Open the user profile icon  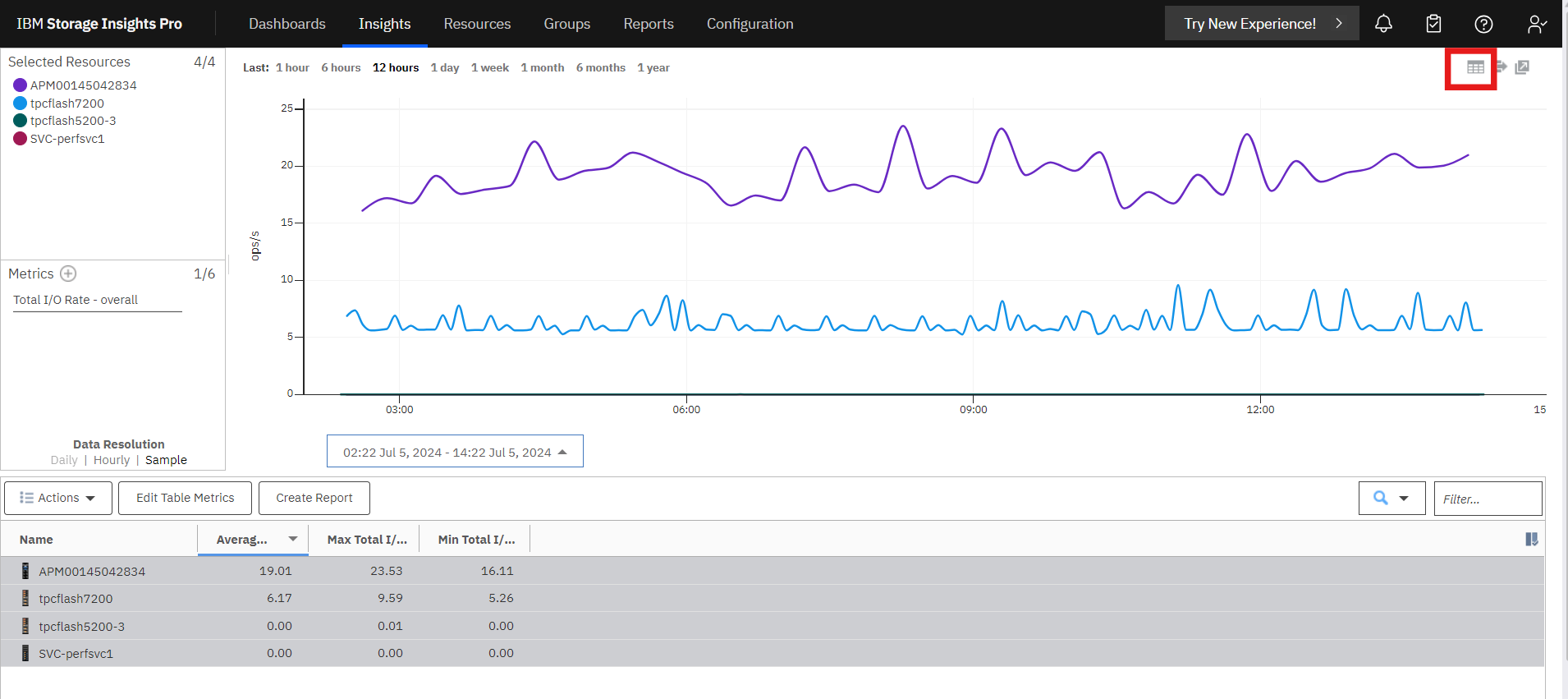pos(1537,24)
